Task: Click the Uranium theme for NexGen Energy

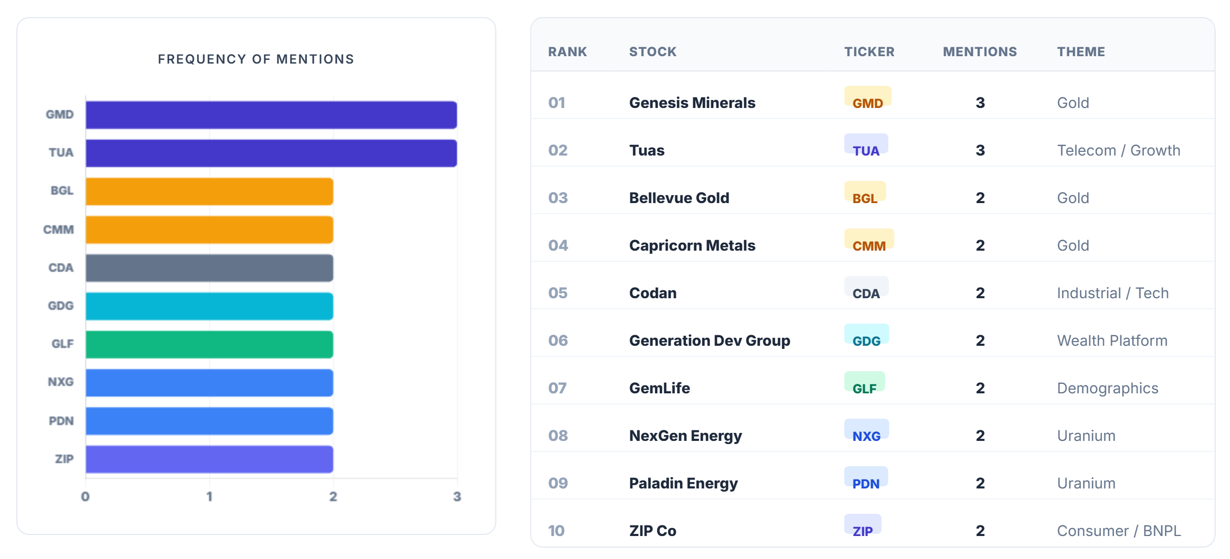Action: (1086, 435)
